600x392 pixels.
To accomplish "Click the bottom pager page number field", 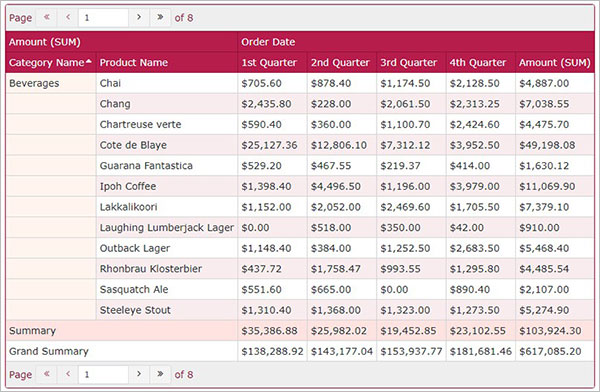I will pyautogui.click(x=103, y=374).
